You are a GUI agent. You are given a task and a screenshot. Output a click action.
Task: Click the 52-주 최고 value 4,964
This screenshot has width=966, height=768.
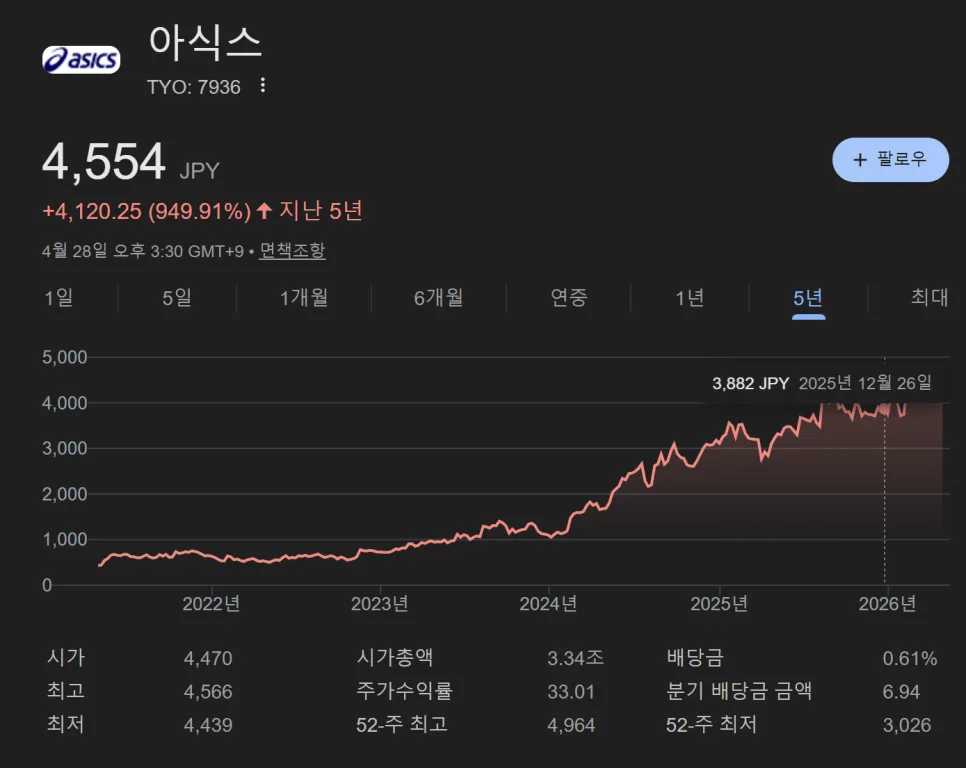tap(571, 725)
